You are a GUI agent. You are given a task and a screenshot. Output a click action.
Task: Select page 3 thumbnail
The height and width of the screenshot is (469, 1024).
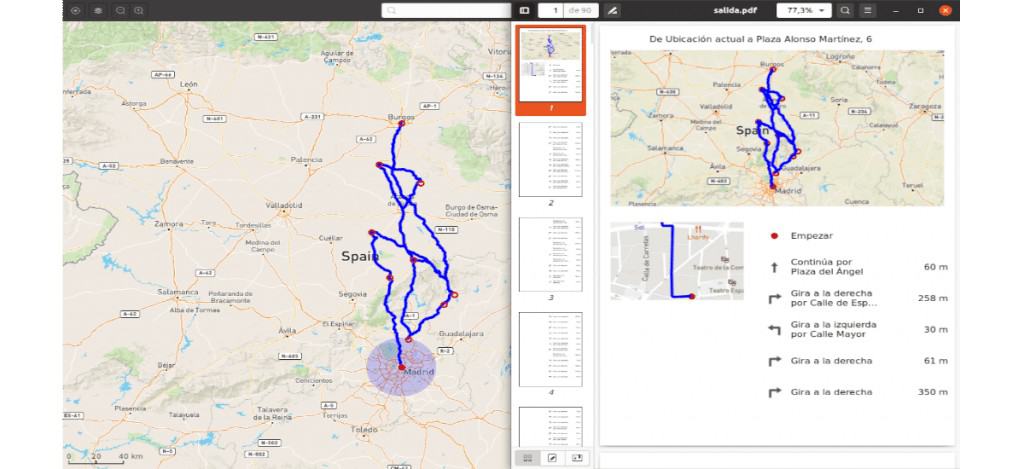(x=551, y=254)
